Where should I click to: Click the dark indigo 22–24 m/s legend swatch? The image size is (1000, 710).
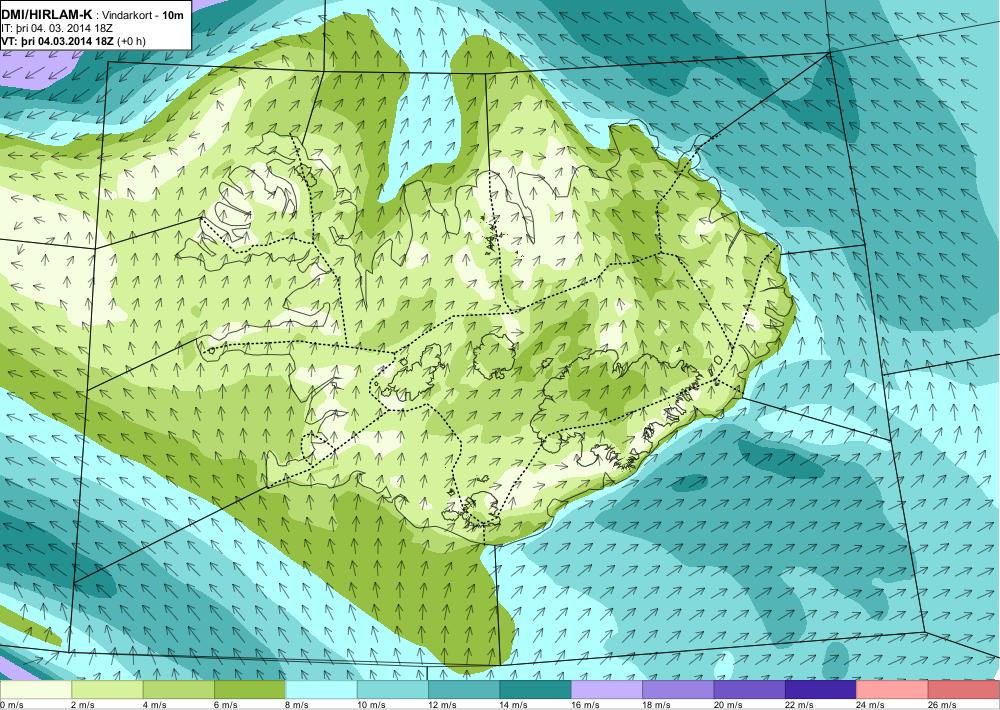point(821,690)
